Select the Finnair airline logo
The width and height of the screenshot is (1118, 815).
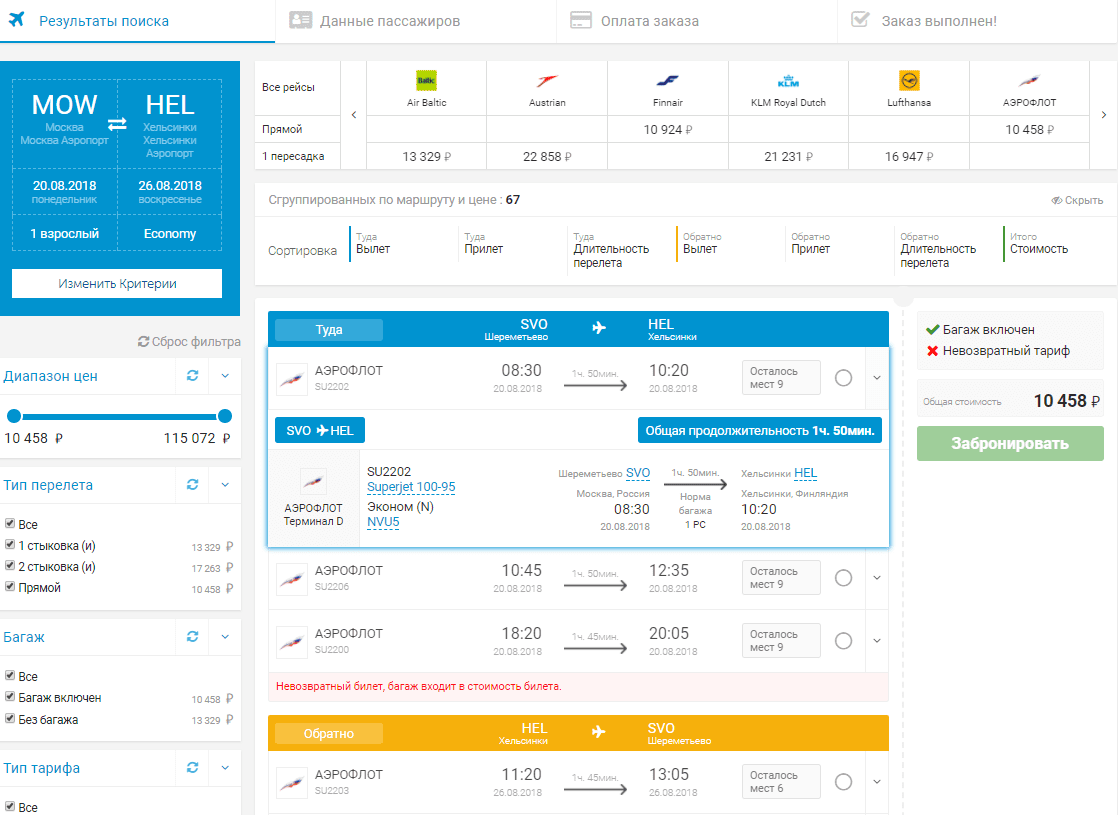pos(667,81)
